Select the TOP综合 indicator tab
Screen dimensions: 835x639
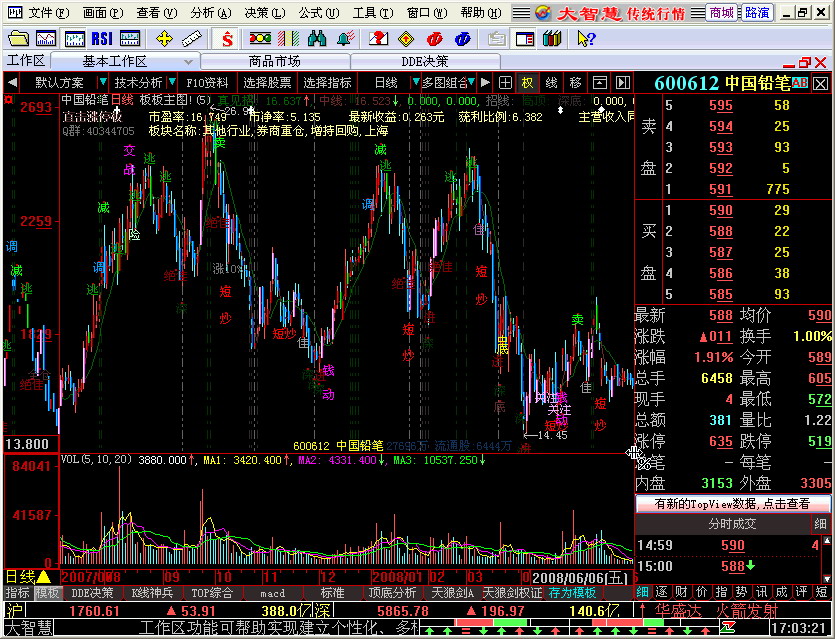[x=212, y=593]
